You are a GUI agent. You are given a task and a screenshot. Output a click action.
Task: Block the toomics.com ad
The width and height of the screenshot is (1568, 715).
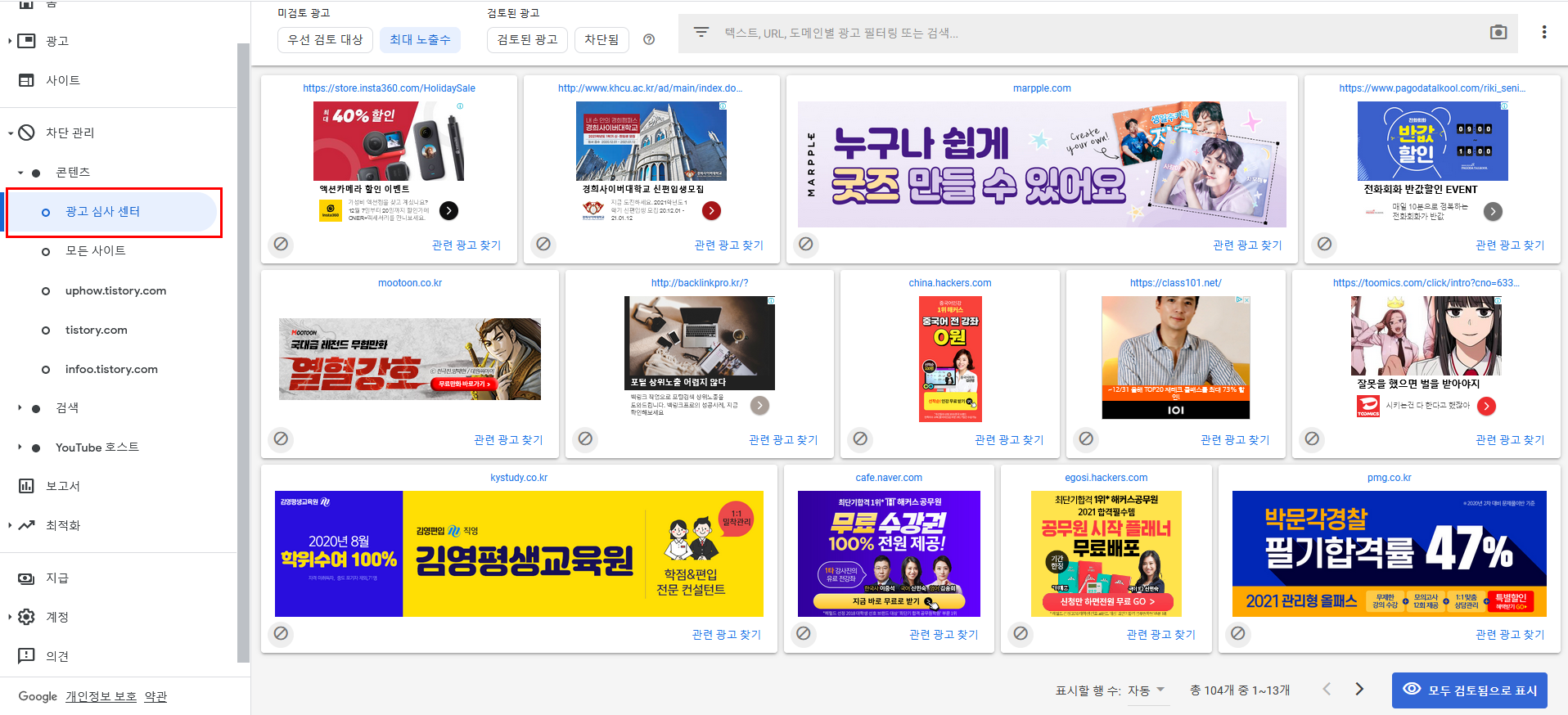tap(1312, 438)
